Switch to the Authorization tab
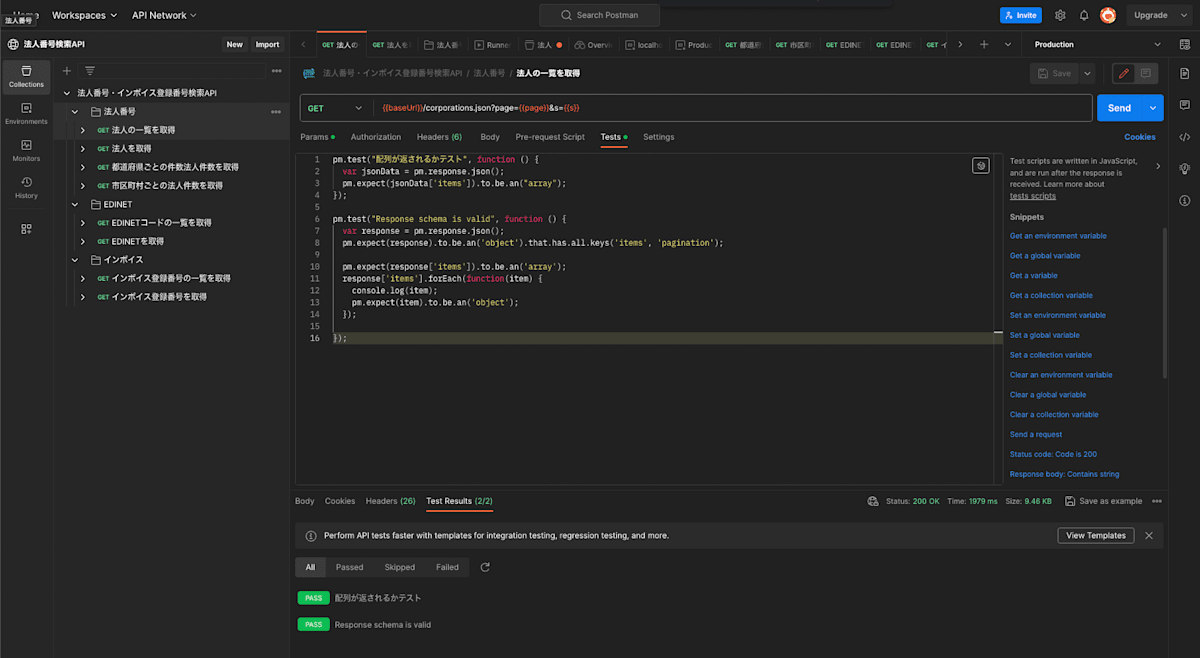1200x658 pixels. point(375,137)
